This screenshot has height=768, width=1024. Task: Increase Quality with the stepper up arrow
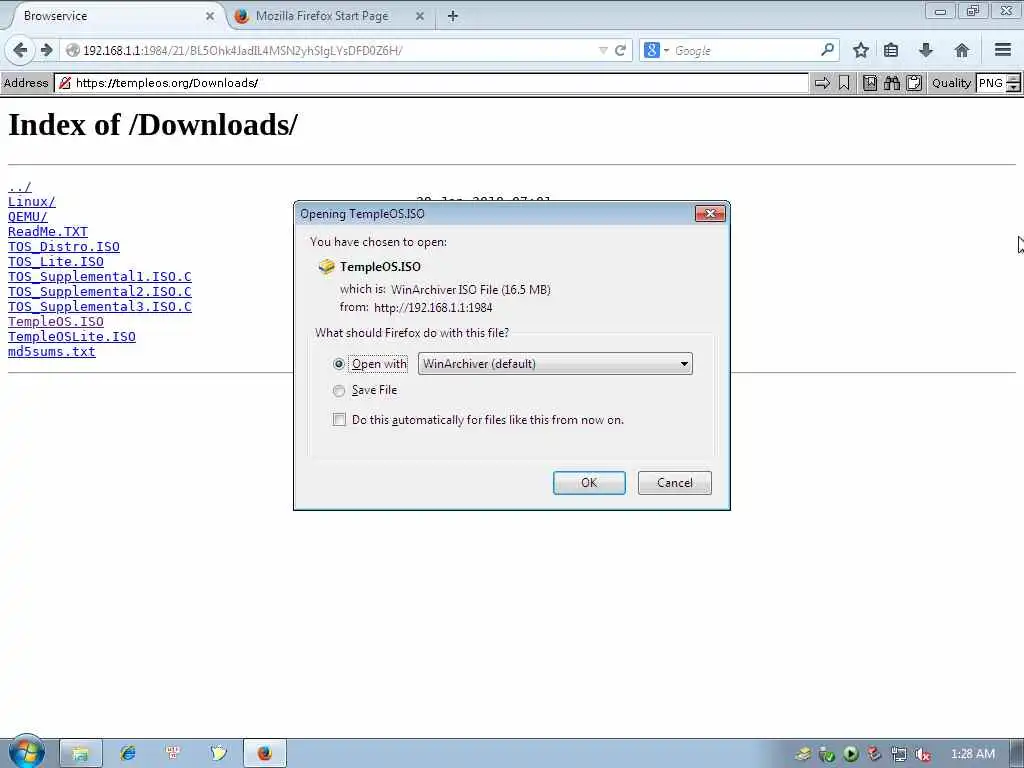pos(1013,79)
